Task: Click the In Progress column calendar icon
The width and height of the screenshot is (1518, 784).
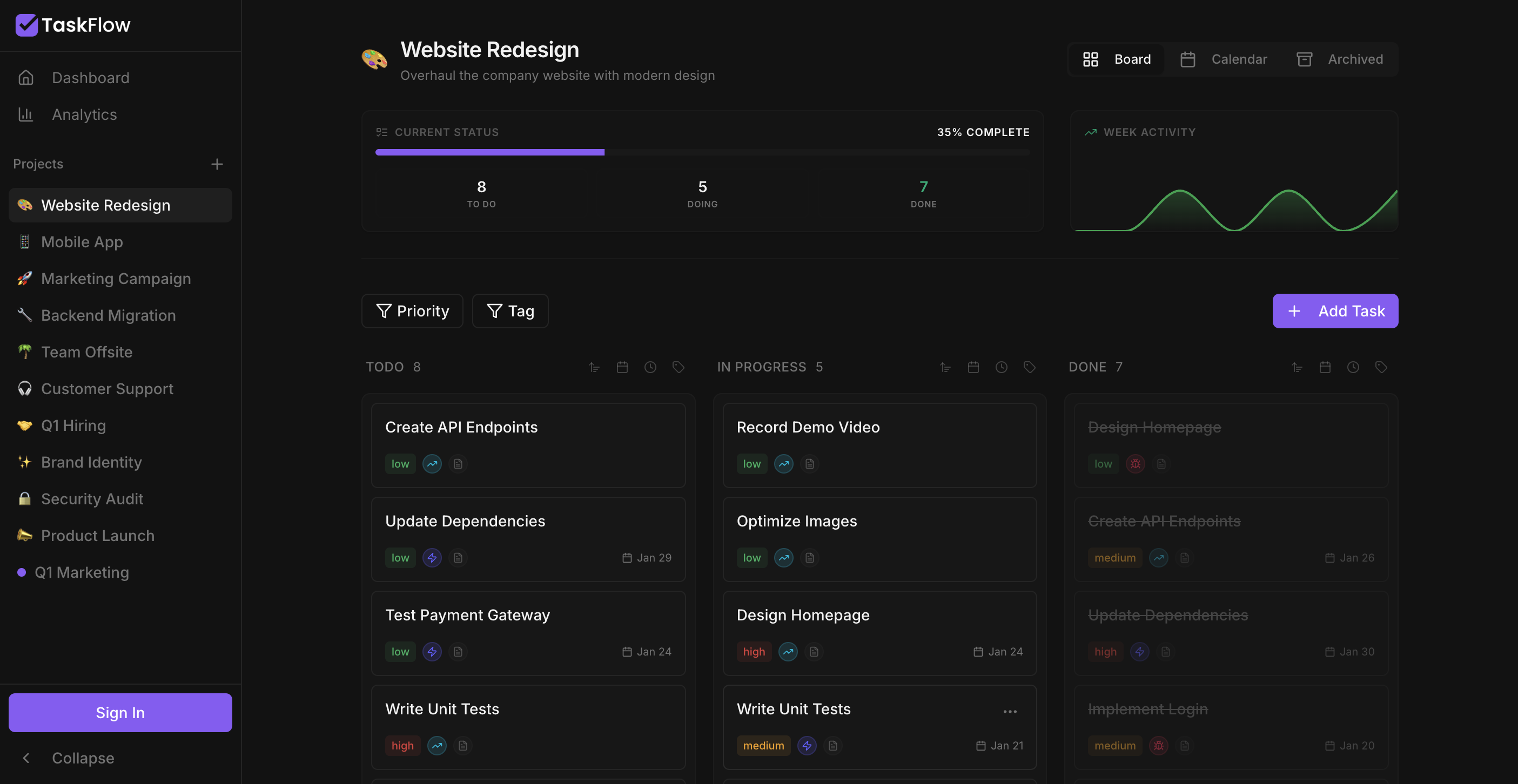Action: 973,367
